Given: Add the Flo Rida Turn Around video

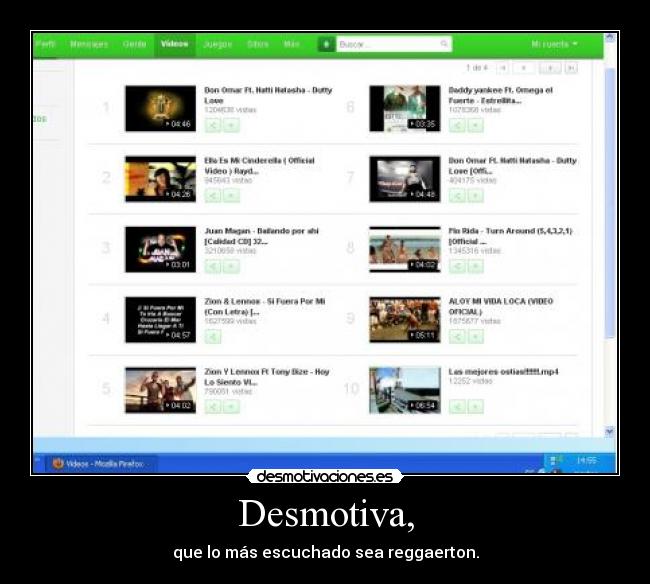Looking at the screenshot, I should click(x=475, y=266).
